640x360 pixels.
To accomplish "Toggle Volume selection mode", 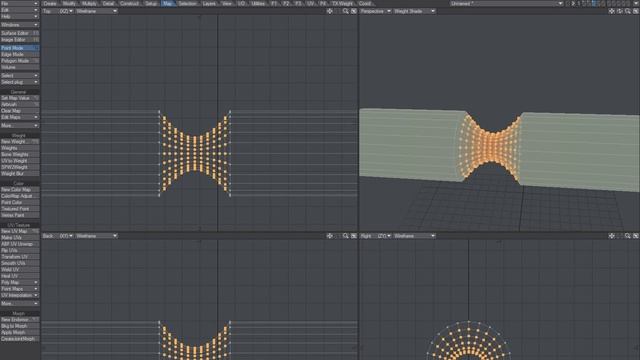I will pos(20,67).
